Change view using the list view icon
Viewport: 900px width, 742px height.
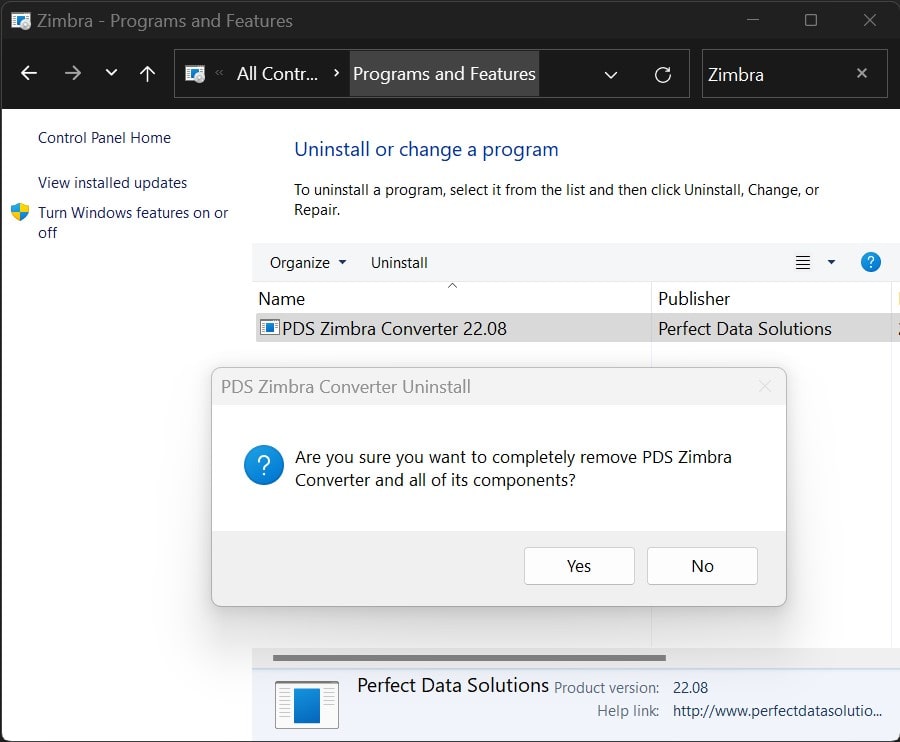(x=802, y=262)
